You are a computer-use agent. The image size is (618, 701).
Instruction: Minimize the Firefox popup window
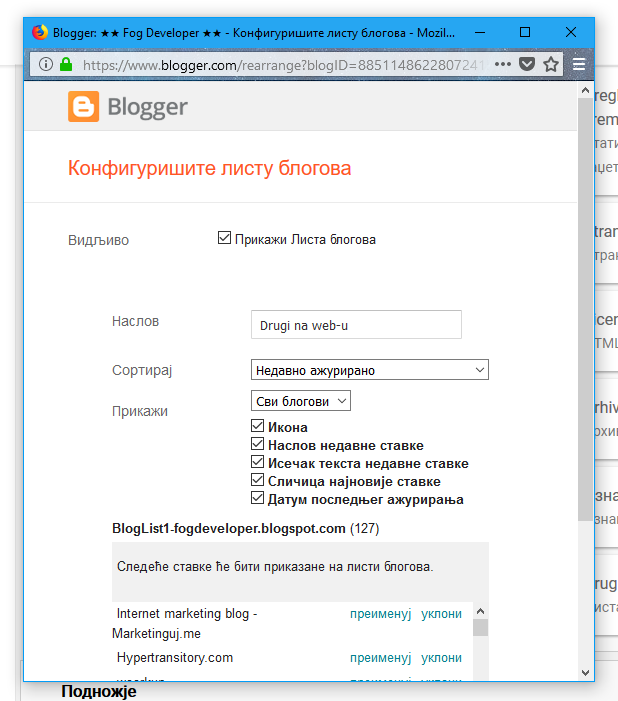pos(480,32)
